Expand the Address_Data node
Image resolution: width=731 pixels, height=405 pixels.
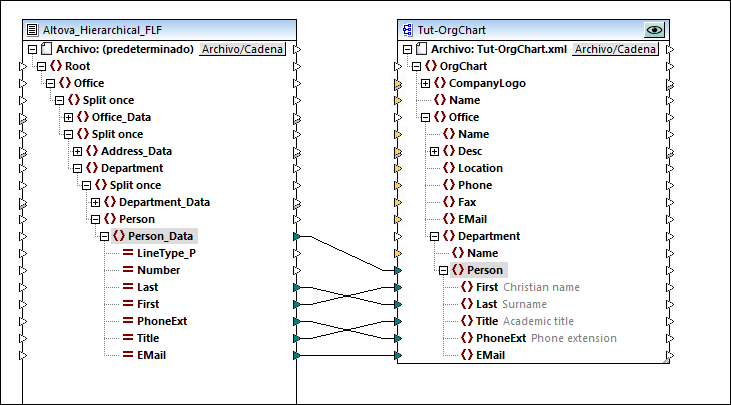point(78,151)
